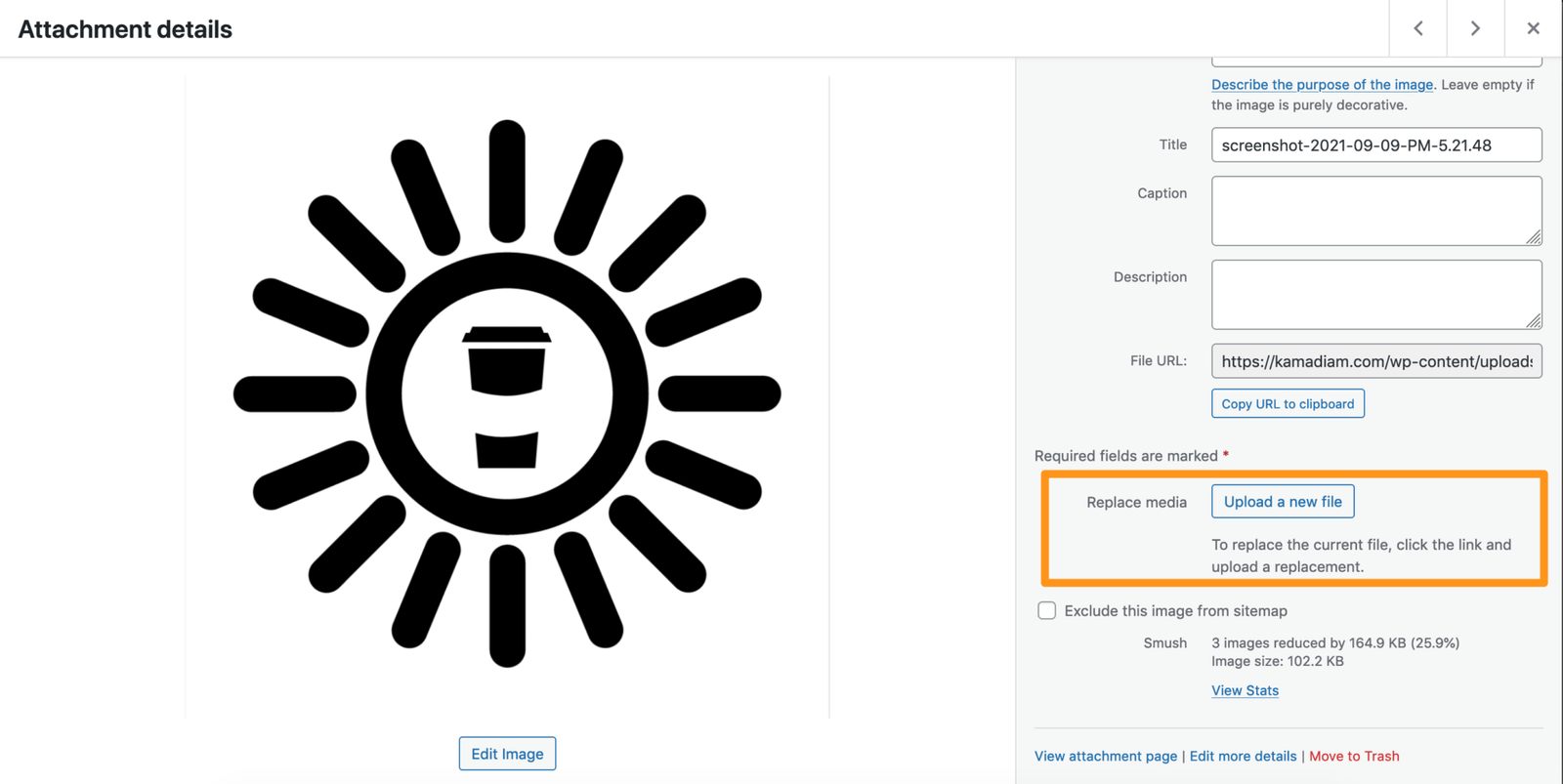Viewport: 1563px width, 784px height.
Task: Open the Smush View Stats link
Action: coord(1245,690)
